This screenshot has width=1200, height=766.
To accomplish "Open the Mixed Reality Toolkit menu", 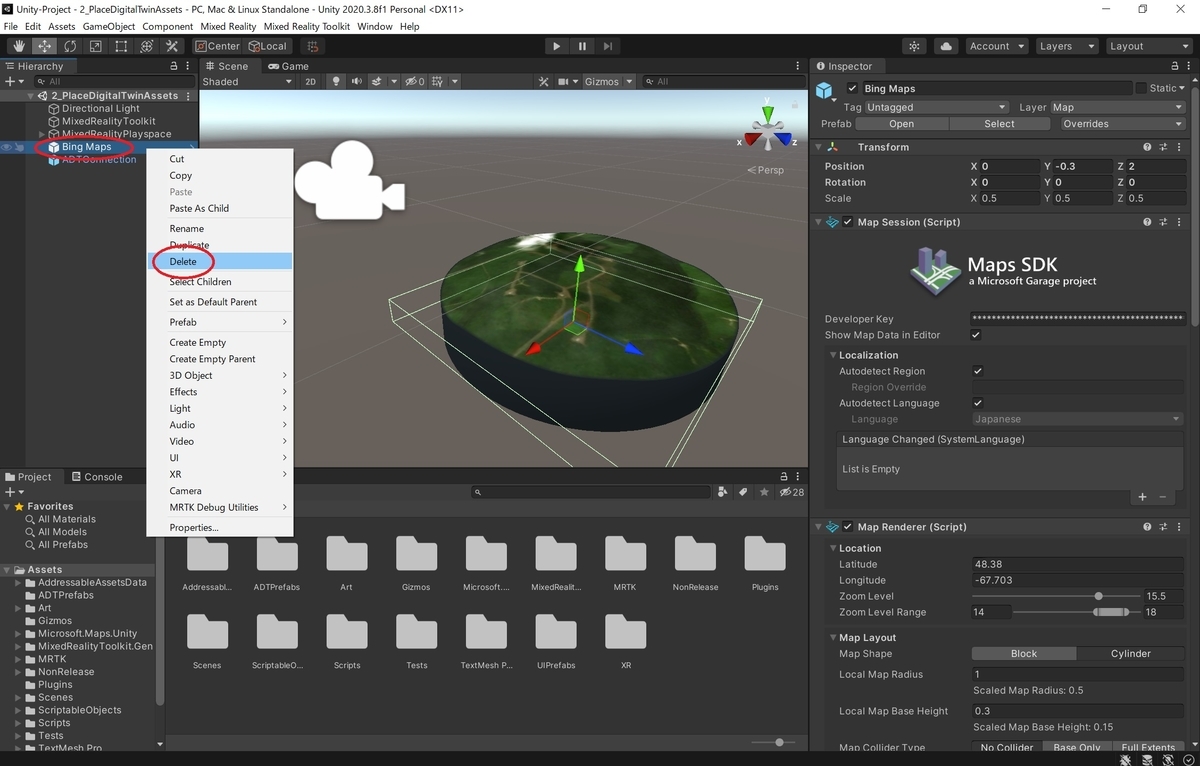I will pyautogui.click(x=307, y=26).
